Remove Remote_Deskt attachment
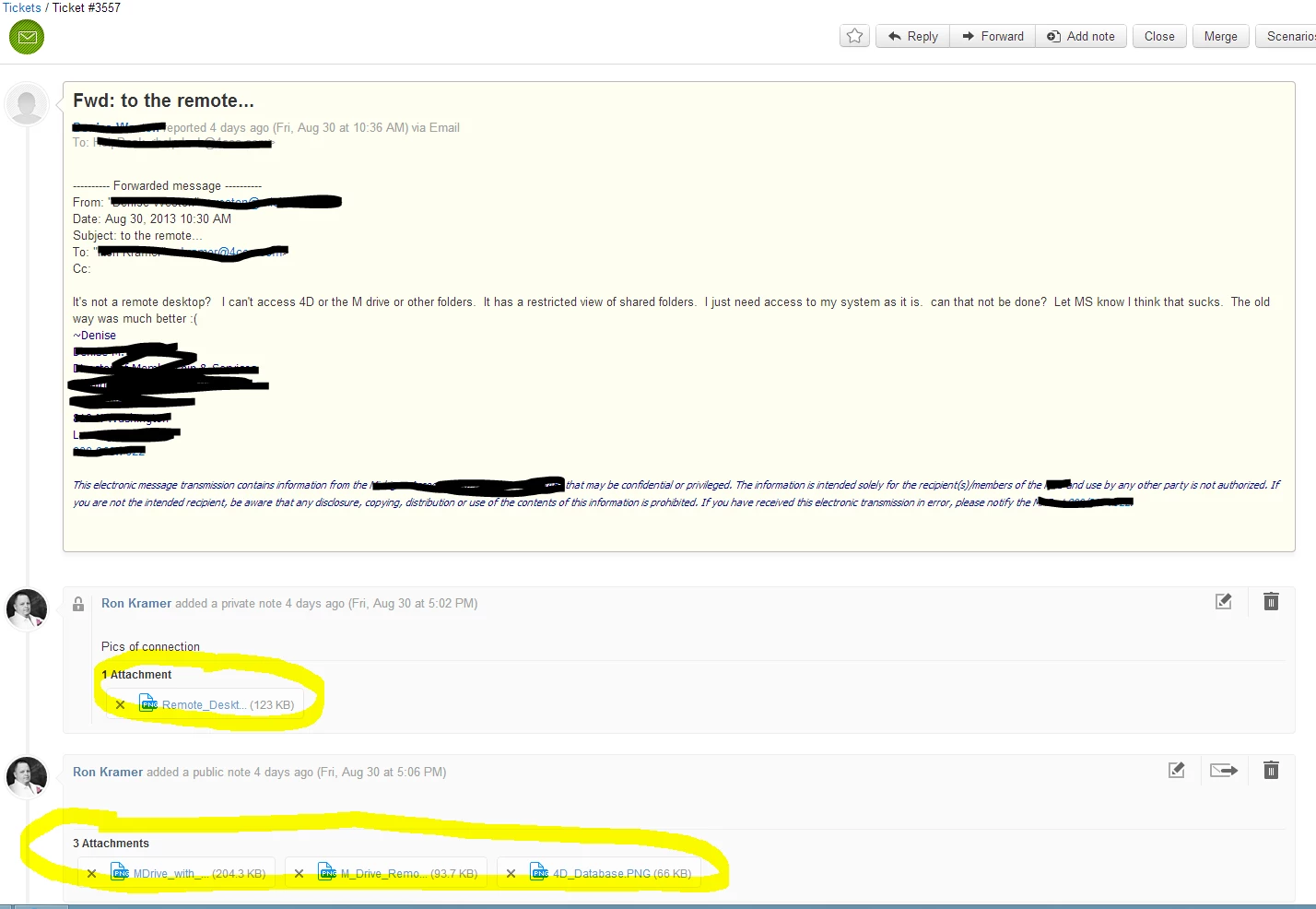1316x909 pixels. coord(120,705)
